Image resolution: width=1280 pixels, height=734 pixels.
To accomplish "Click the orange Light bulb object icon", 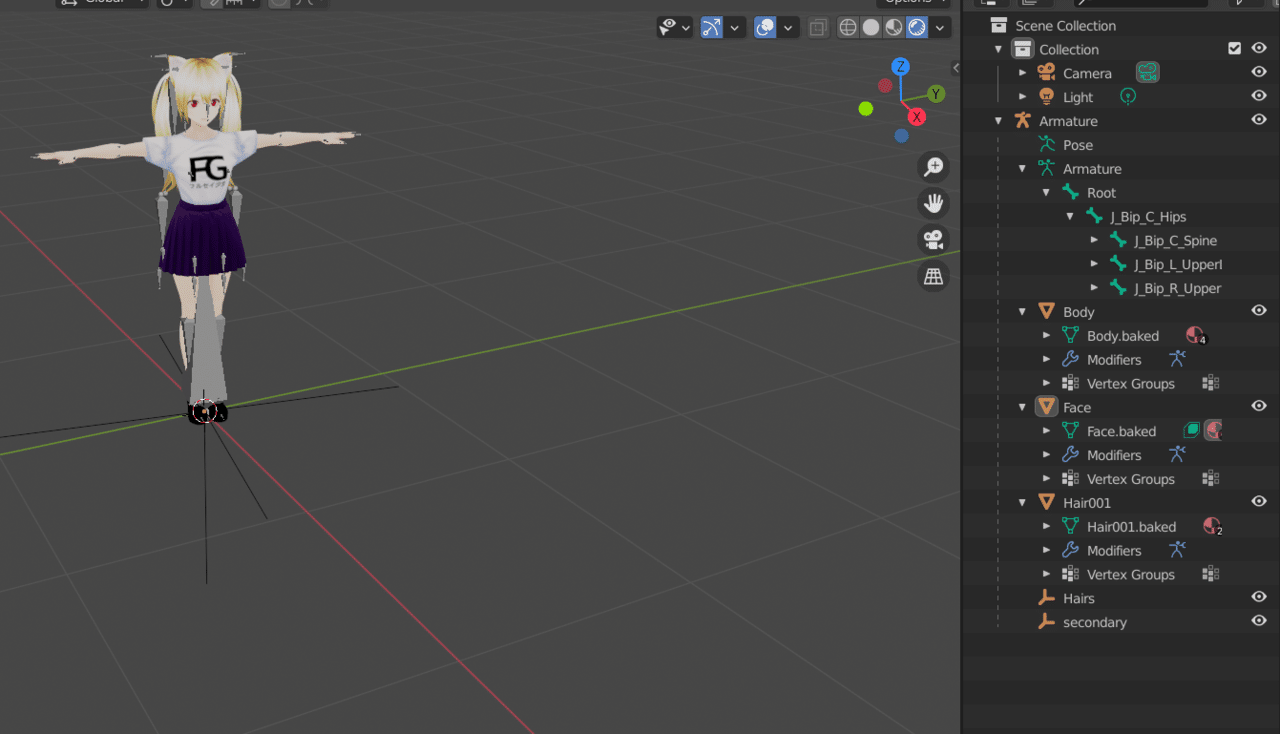I will 1047,96.
